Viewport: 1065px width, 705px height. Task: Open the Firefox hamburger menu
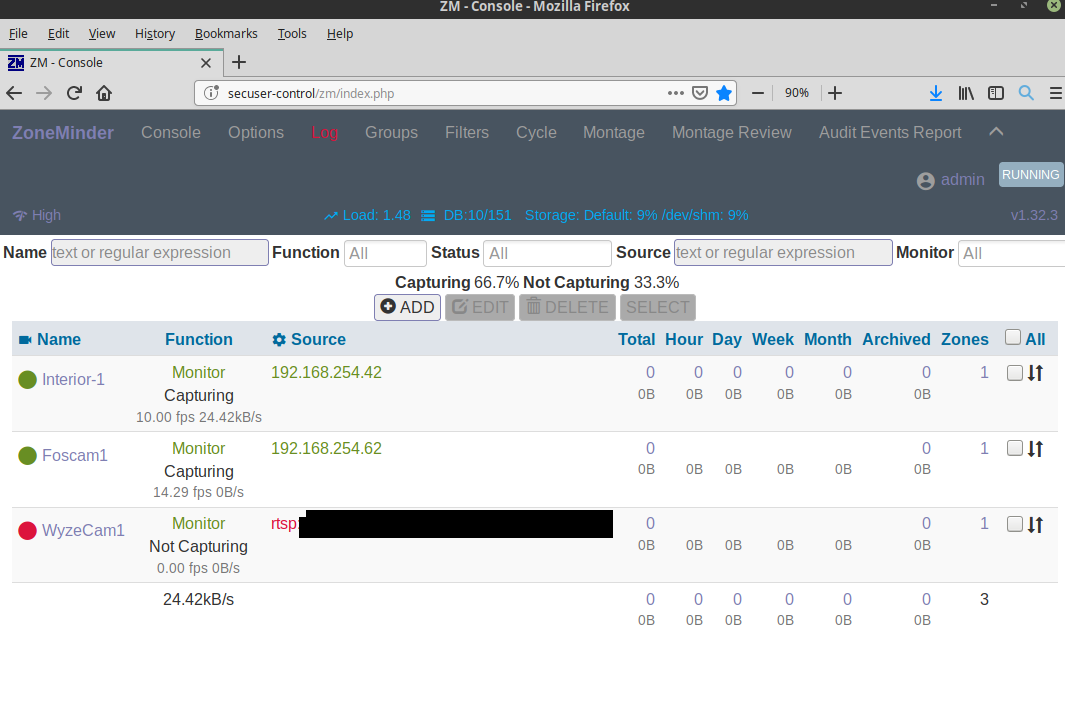point(1055,93)
